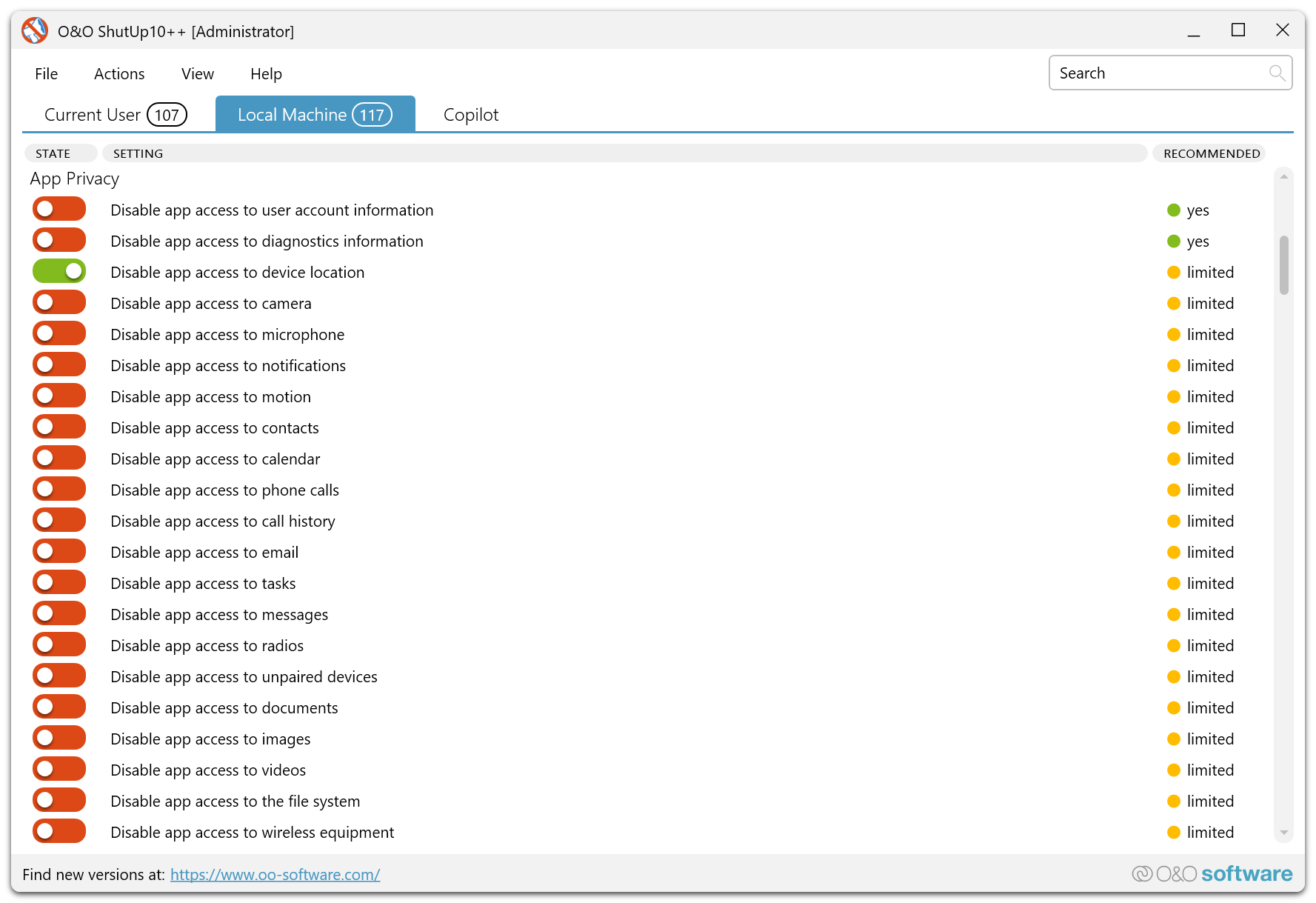Click green recommendation dot for user account information
Screen dimensions: 1316x903
[x=1173, y=210]
